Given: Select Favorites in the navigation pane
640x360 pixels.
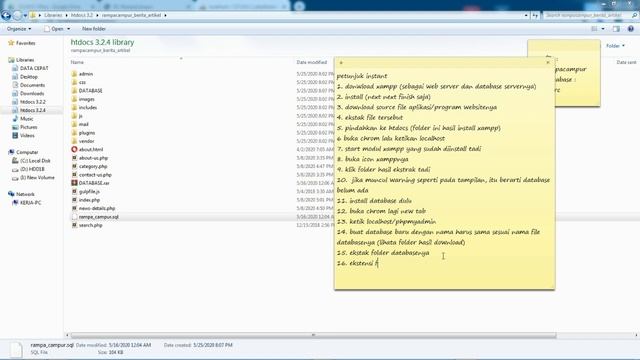Looking at the screenshot, I should [25, 43].
